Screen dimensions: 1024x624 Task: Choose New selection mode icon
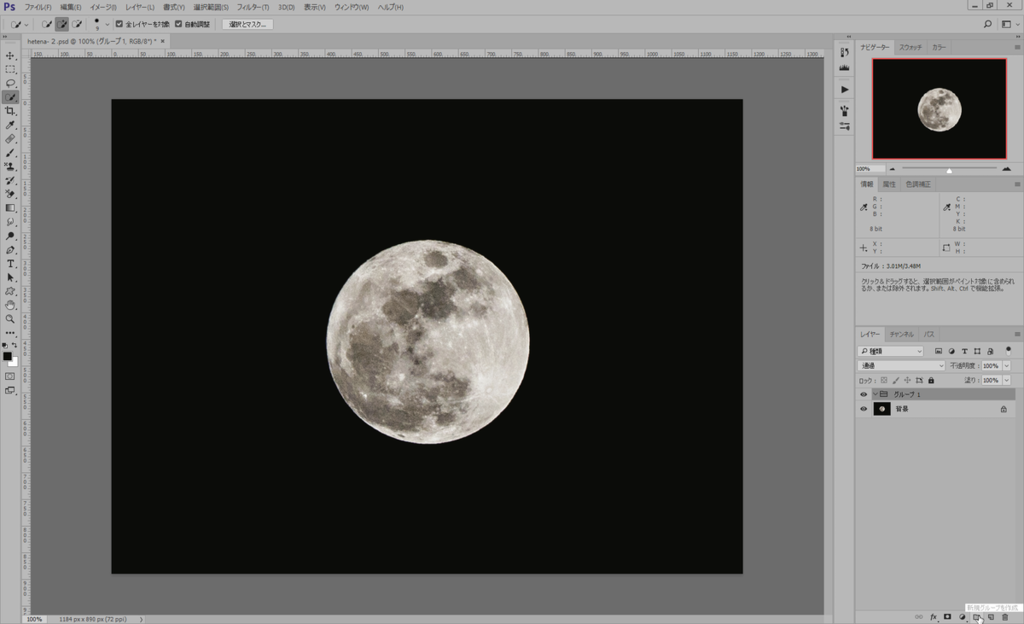click(46, 24)
